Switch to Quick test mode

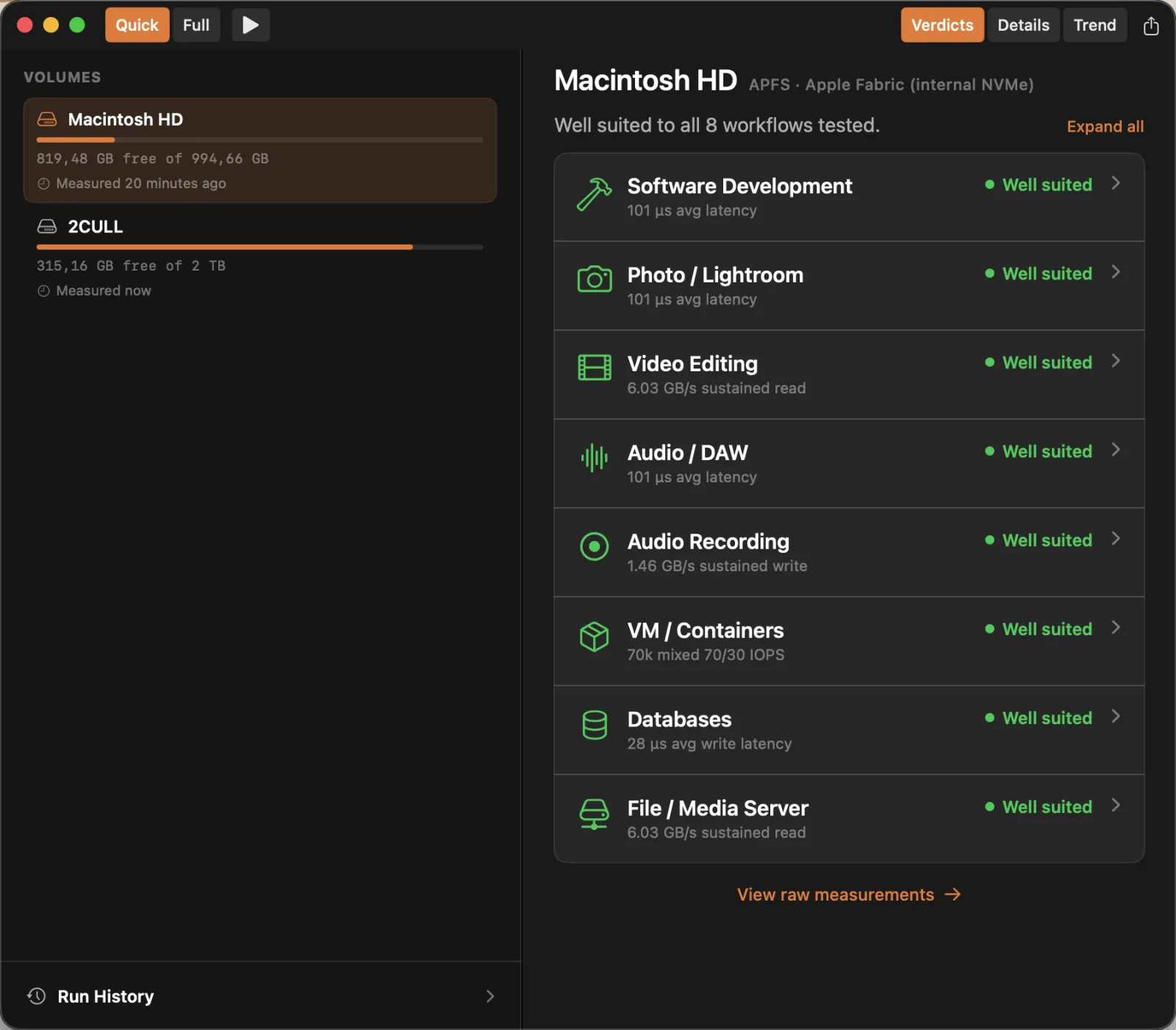pos(137,25)
